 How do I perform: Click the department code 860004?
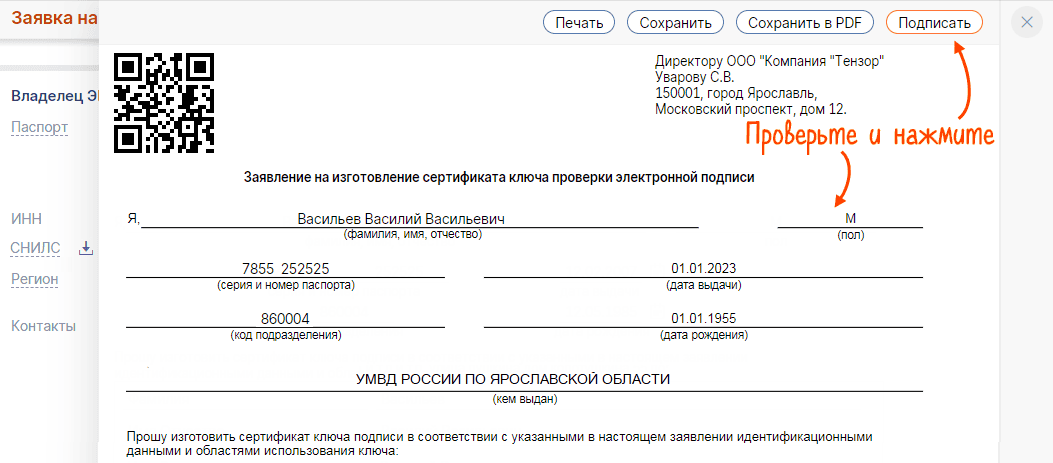click(x=286, y=318)
